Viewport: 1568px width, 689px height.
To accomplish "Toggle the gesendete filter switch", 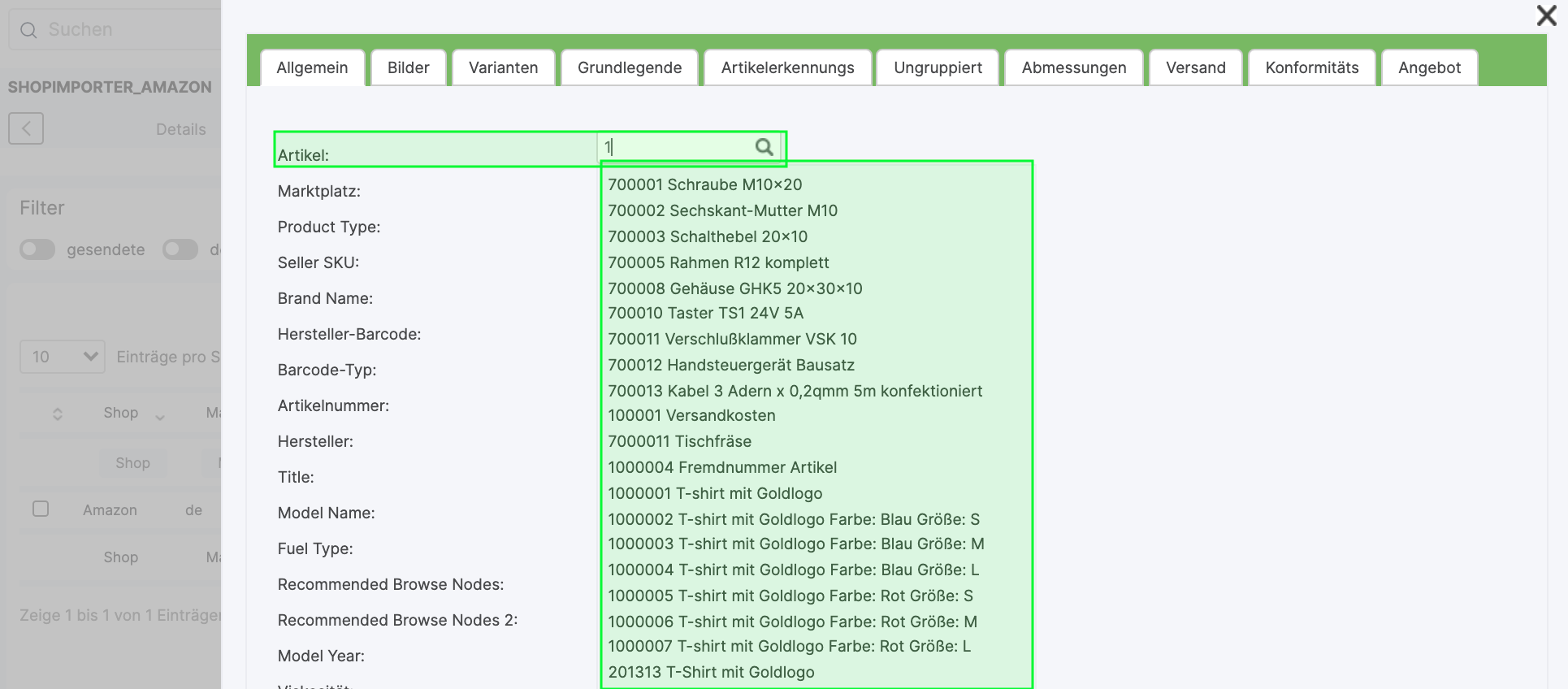I will pos(37,249).
